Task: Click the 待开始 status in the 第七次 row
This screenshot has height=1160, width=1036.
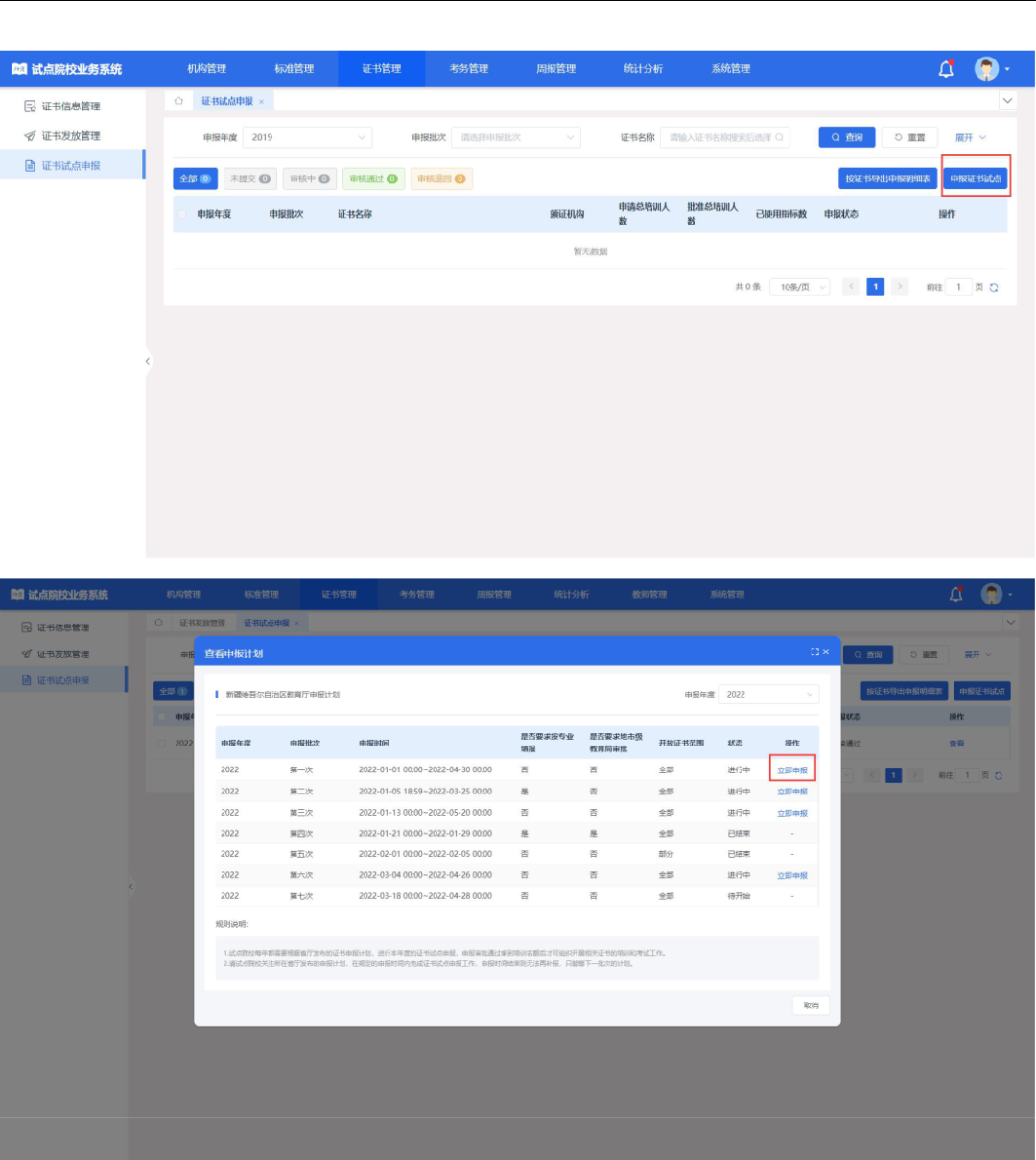Action: click(739, 896)
